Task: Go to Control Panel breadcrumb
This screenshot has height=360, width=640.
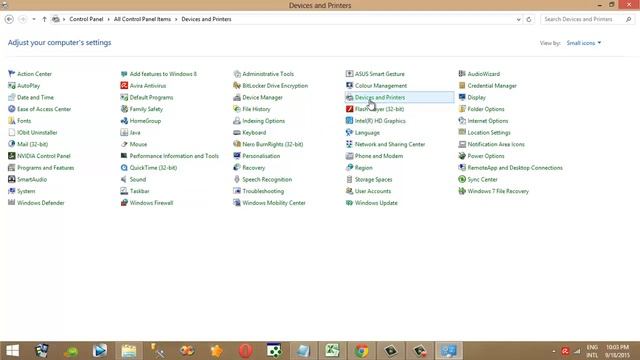Action: 86,19
